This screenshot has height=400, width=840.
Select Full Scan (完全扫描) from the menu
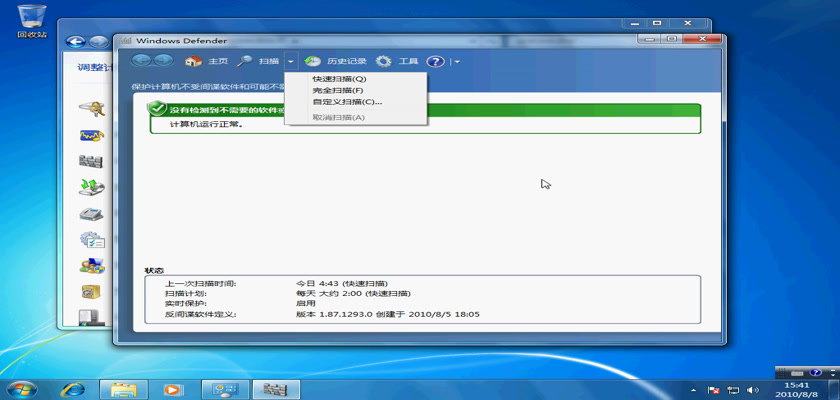click(x=337, y=90)
